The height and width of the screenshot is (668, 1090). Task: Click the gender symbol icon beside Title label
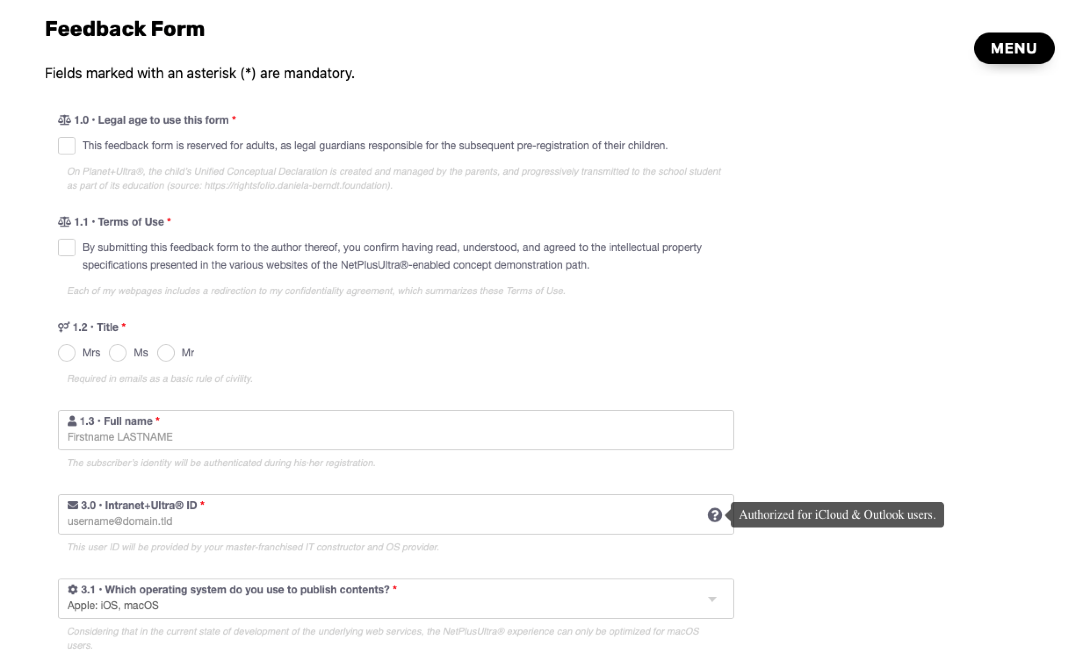tap(61, 327)
